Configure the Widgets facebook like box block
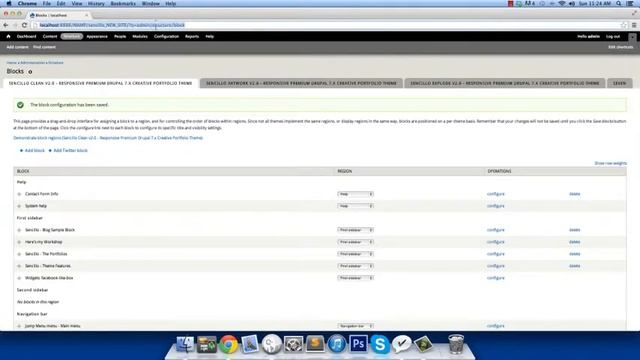 click(496, 278)
